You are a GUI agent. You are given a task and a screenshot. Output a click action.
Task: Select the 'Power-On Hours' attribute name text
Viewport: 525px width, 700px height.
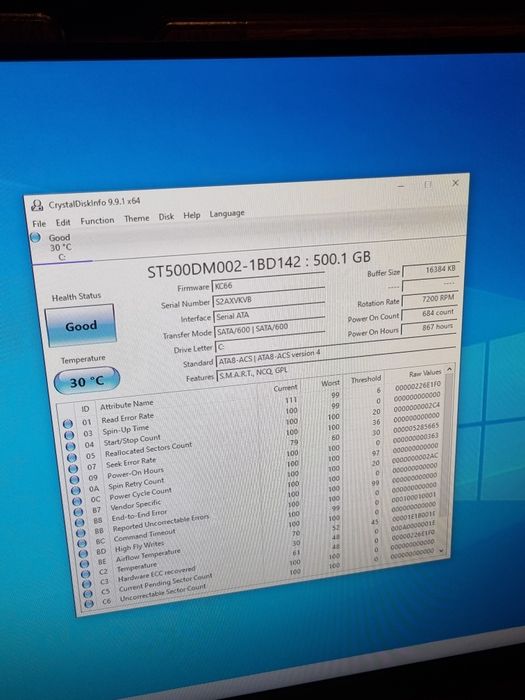(135, 474)
